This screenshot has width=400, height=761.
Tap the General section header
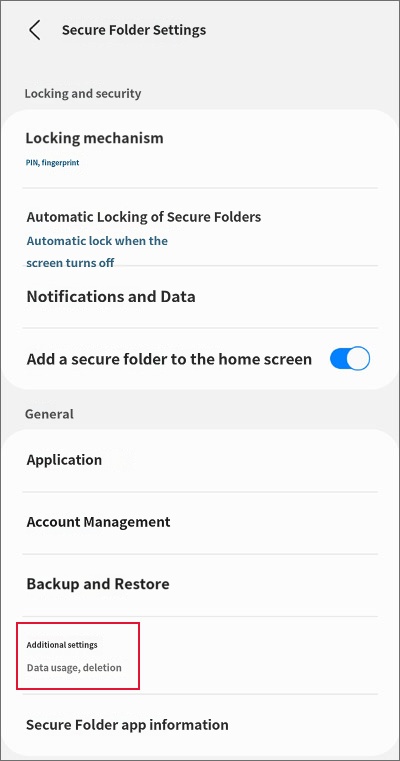(x=50, y=414)
